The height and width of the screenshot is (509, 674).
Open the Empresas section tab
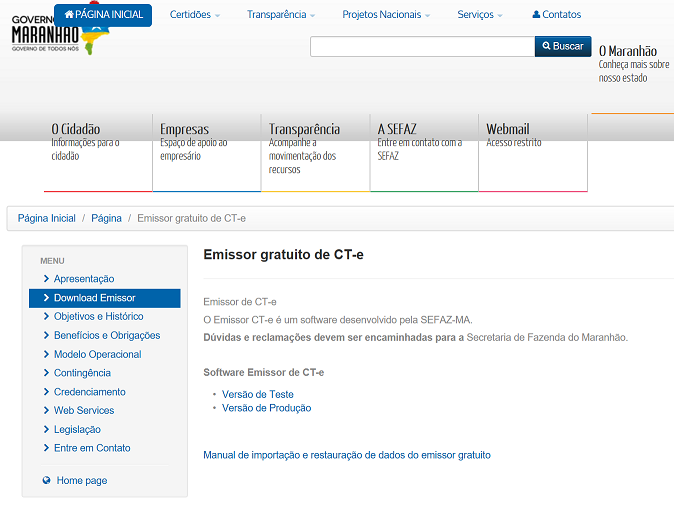[x=207, y=153]
